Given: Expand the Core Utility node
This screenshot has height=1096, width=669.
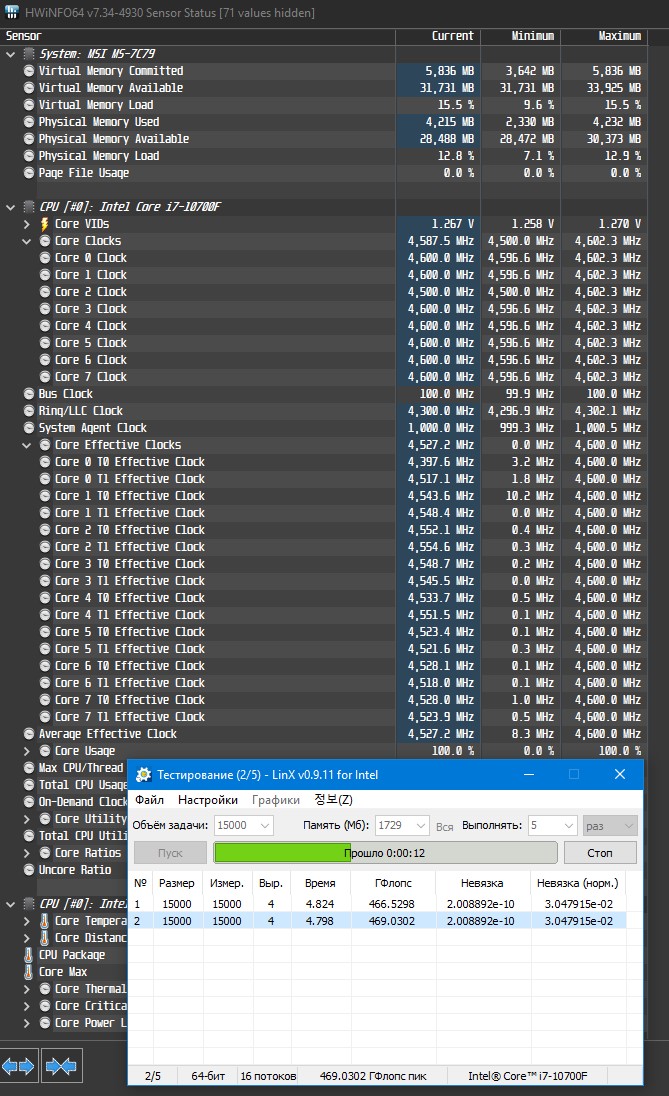Looking at the screenshot, I should coord(27,819).
